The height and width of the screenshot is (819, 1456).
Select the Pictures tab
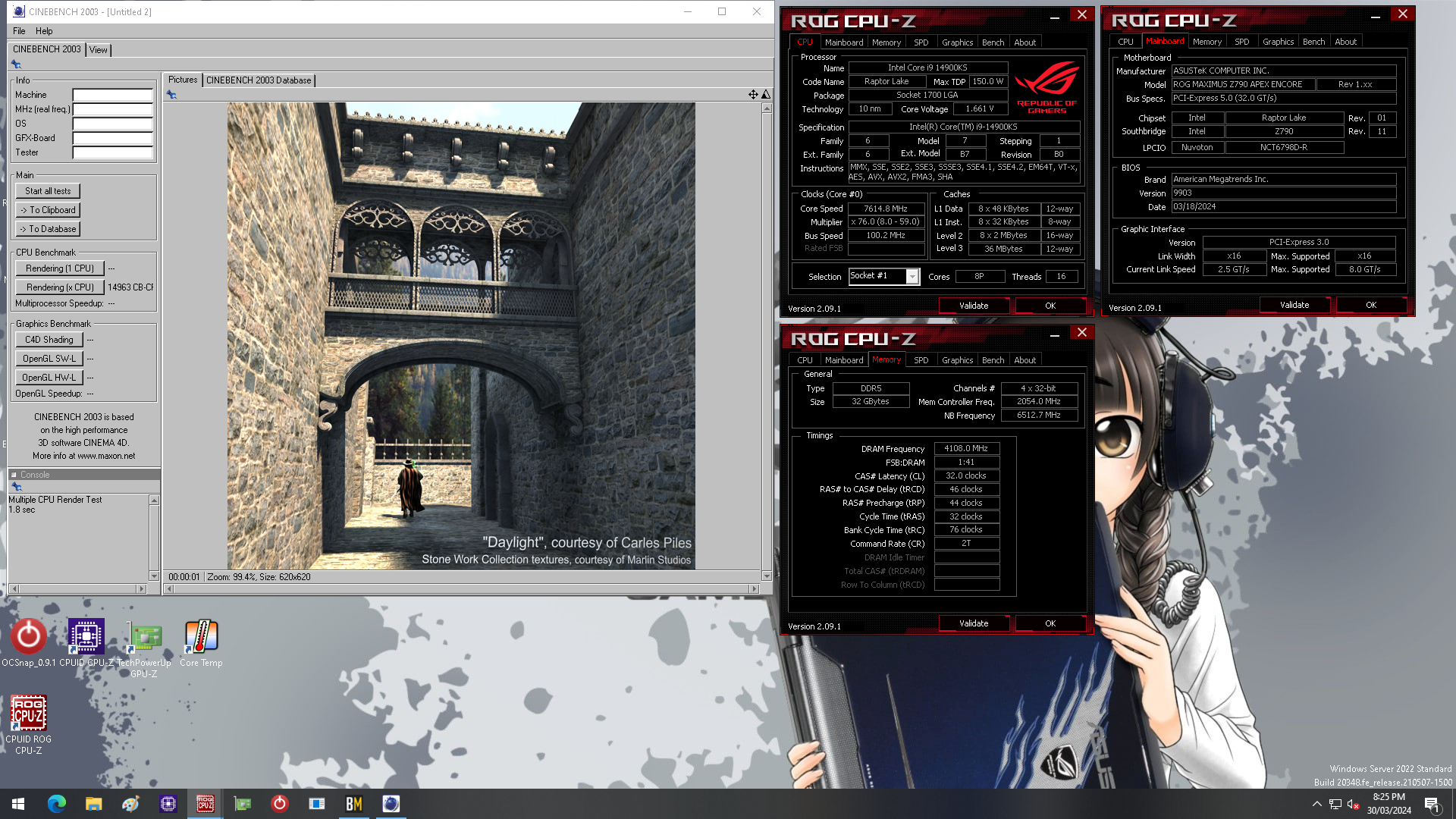(183, 80)
